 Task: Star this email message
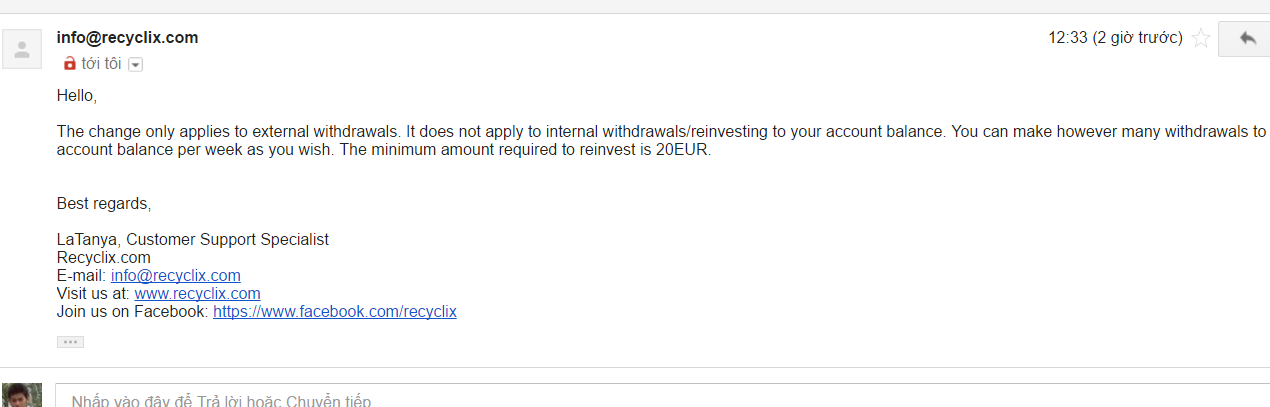[x=1200, y=39]
